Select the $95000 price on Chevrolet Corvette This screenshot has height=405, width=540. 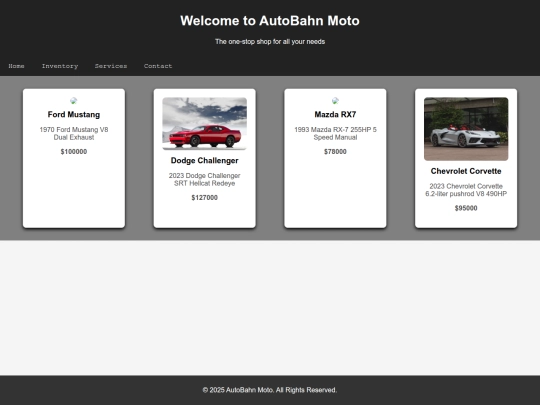click(466, 208)
